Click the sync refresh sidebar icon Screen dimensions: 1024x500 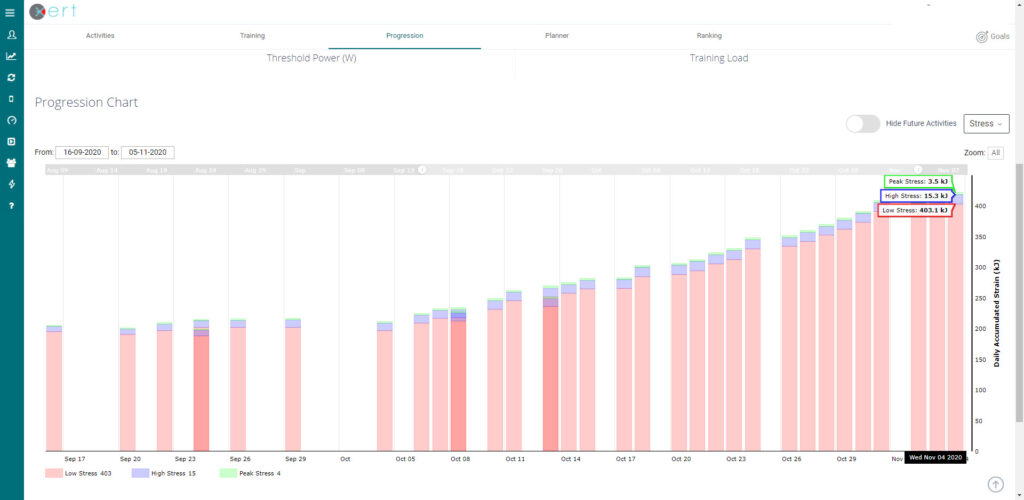pyautogui.click(x=11, y=77)
